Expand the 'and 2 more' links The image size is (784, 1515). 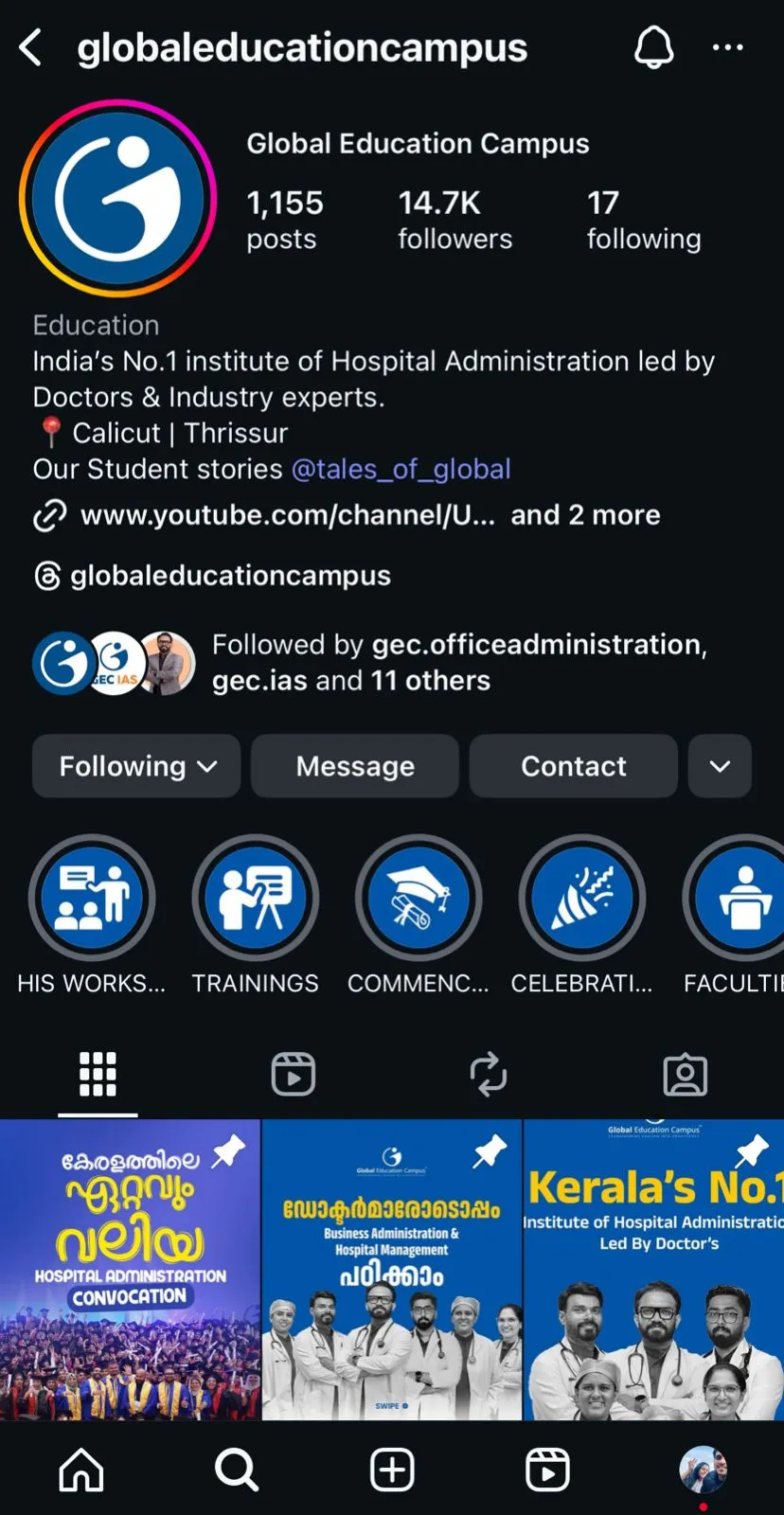[x=585, y=515]
